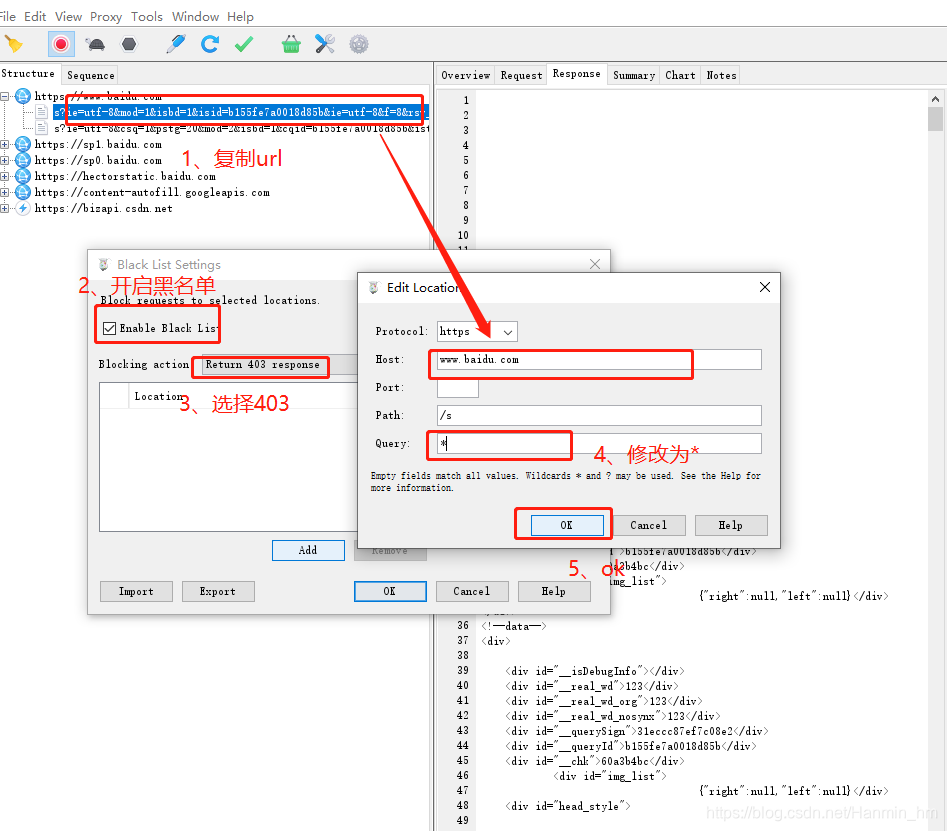Image resolution: width=947 pixels, height=831 pixels.
Task: Toggle the Enable Black List checkbox
Action: point(109,329)
